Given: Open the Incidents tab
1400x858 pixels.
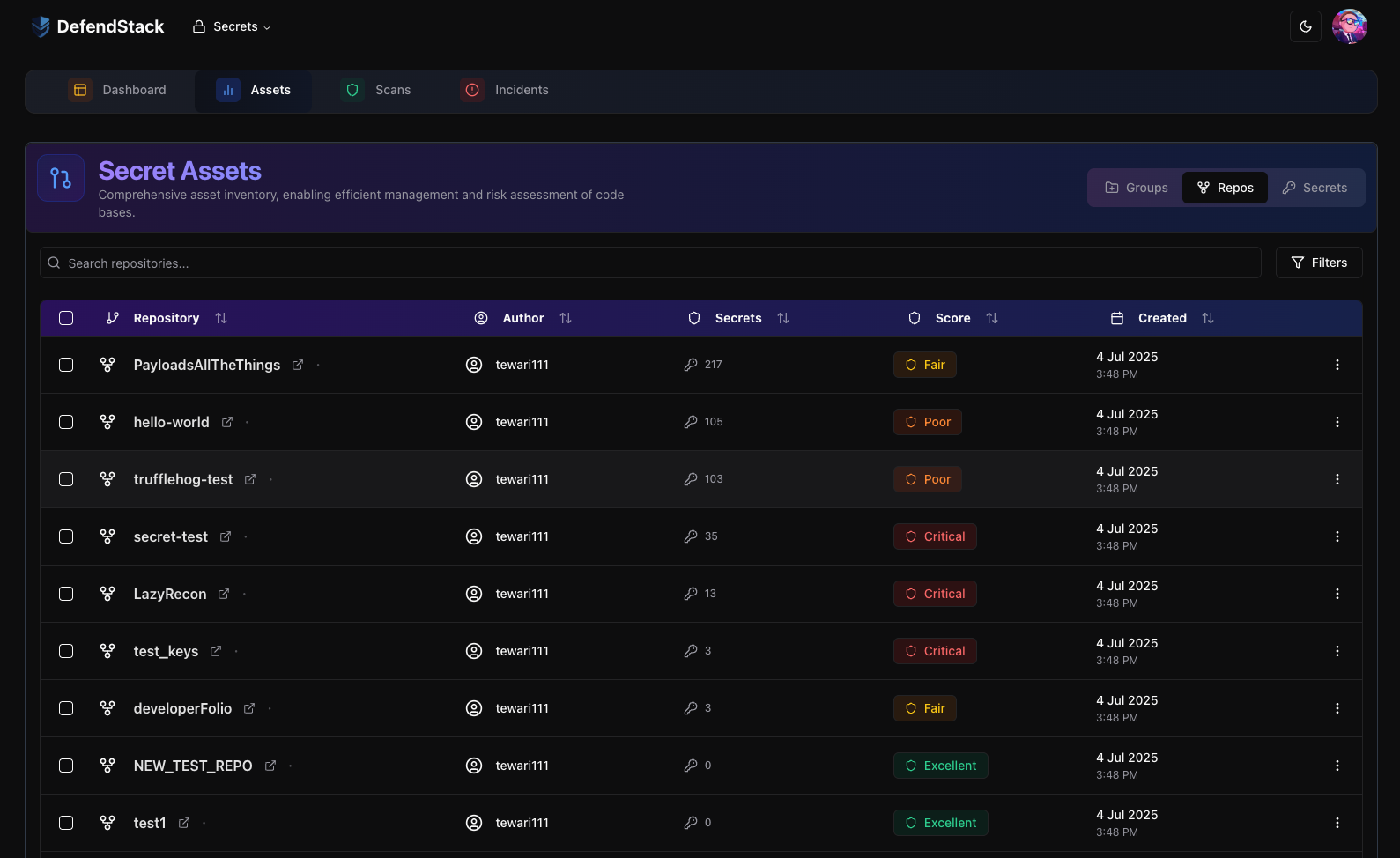Looking at the screenshot, I should tap(505, 90).
